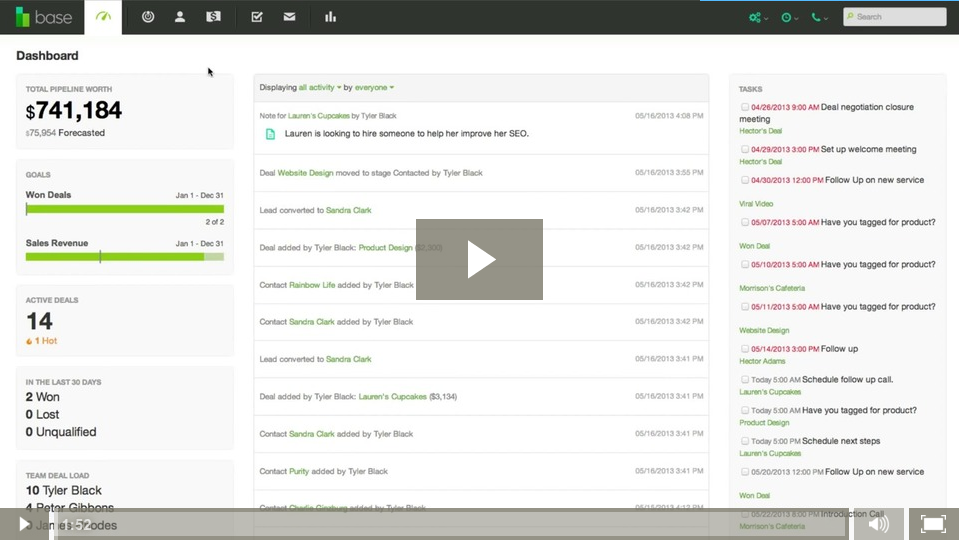Check the 04/30/2013 Follow Up on new service task

point(744,180)
